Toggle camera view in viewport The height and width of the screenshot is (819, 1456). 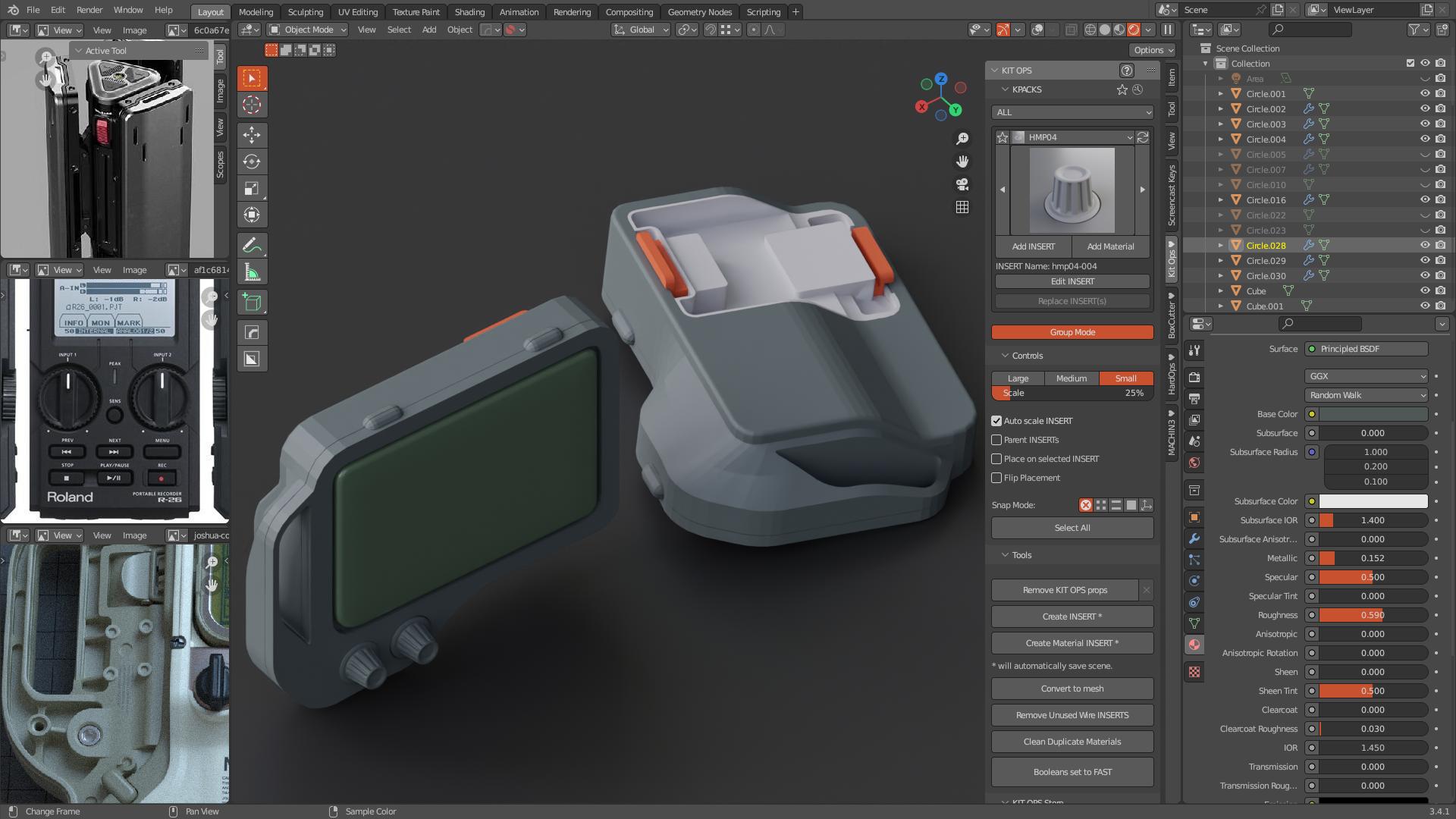(x=962, y=184)
